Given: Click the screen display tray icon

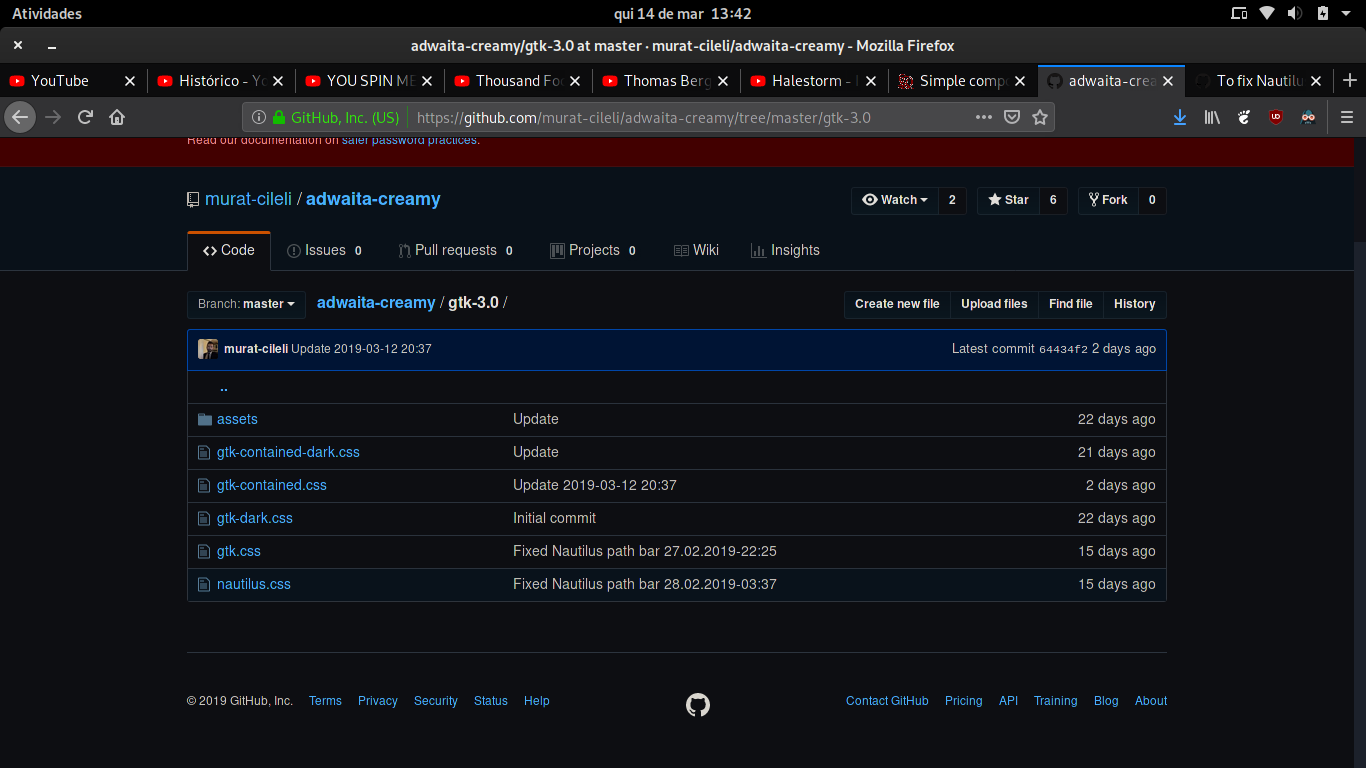Looking at the screenshot, I should pyautogui.click(x=1239, y=14).
